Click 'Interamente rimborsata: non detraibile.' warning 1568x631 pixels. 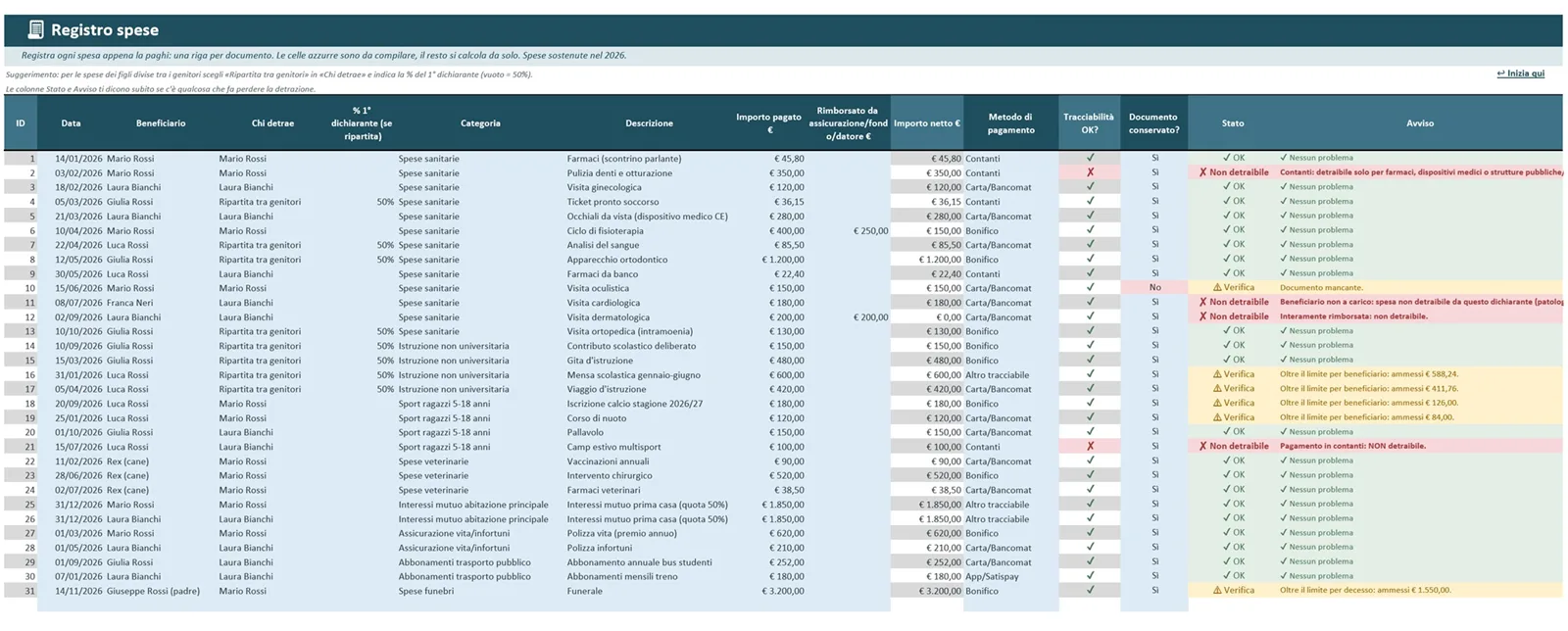[1353, 316]
